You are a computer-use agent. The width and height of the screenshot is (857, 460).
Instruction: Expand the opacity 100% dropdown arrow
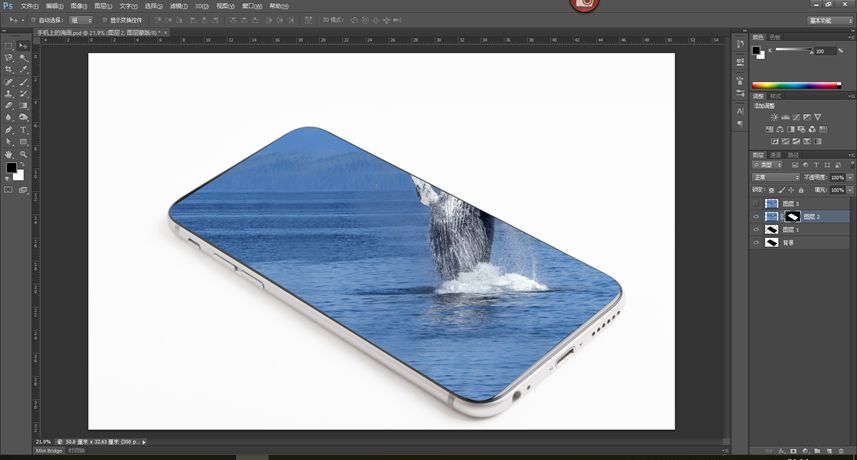pos(850,178)
